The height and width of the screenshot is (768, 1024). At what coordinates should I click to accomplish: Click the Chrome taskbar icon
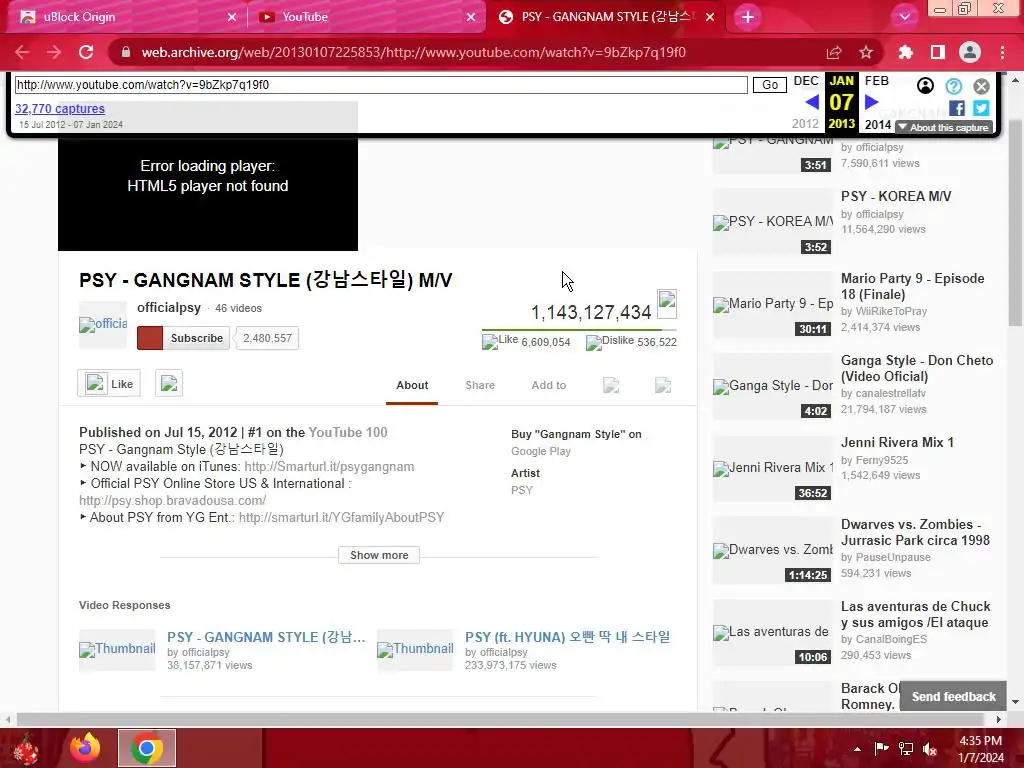pyautogui.click(x=147, y=748)
